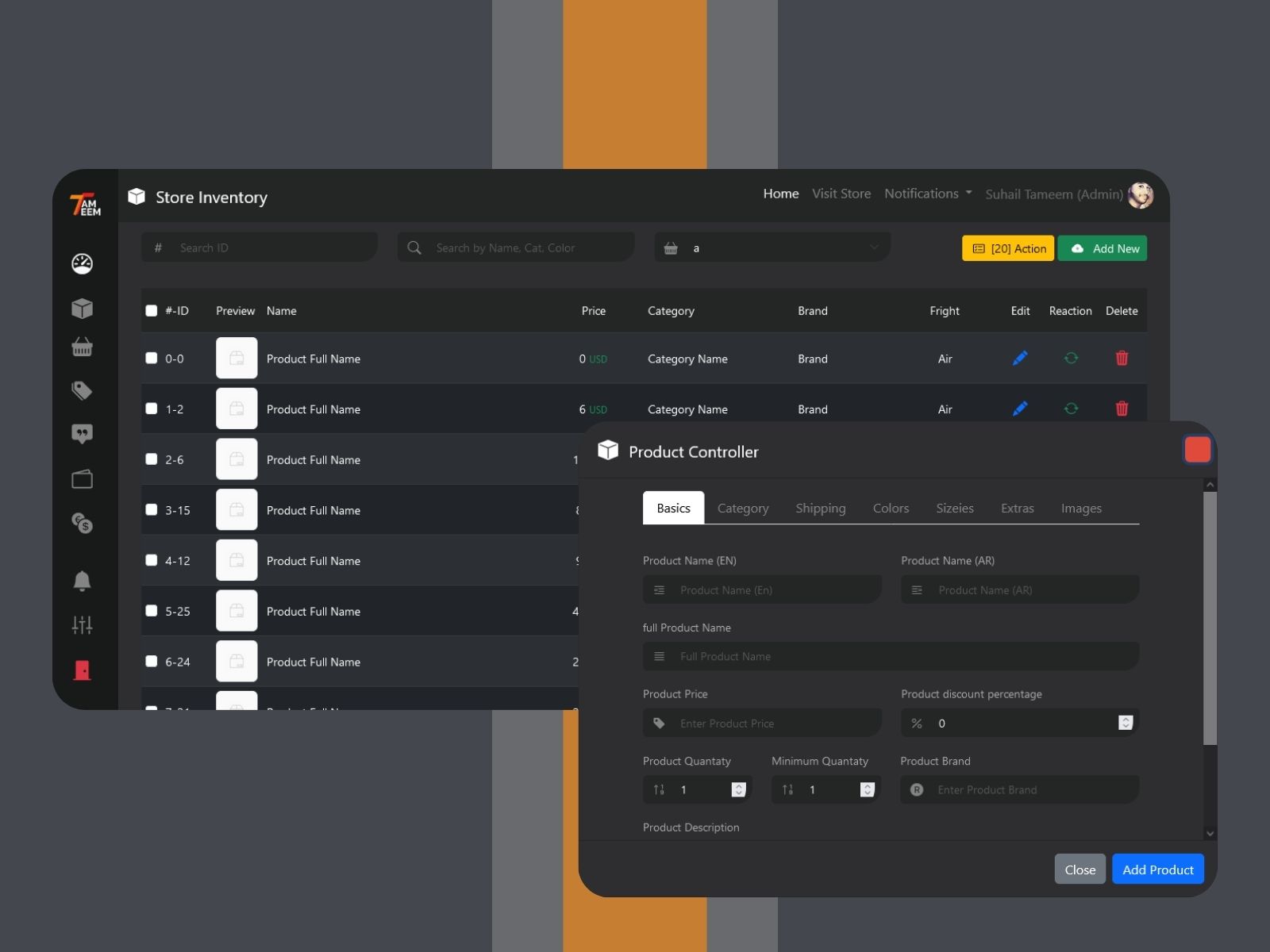Click reaction refresh icon for product 0-0
Image resolution: width=1270 pixels, height=952 pixels.
[x=1071, y=359]
